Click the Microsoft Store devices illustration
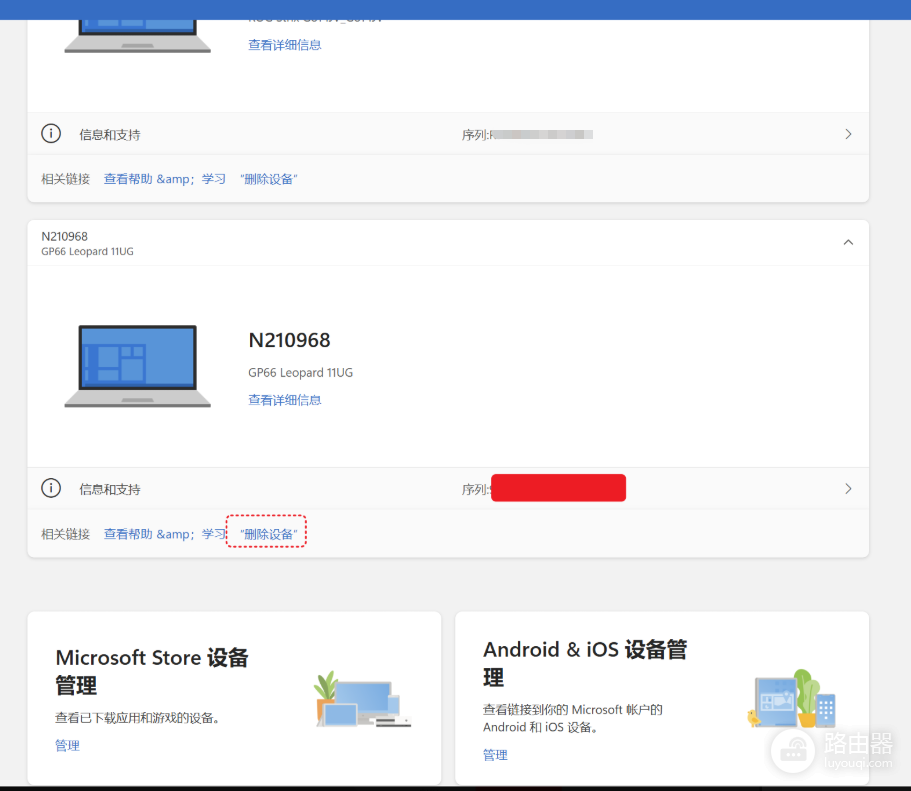Screen dimensions: 911x791 pos(363,699)
